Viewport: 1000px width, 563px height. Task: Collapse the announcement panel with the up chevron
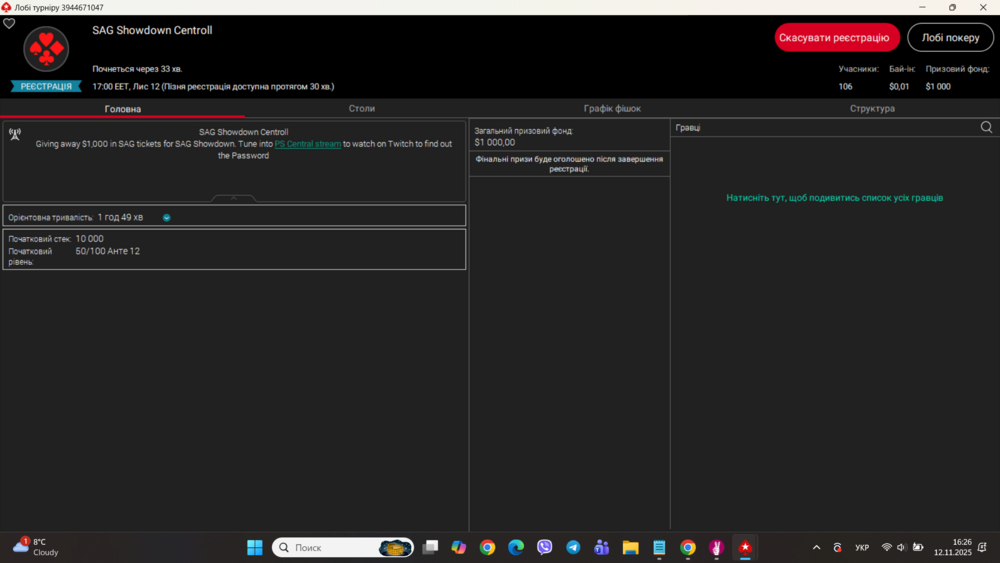coord(234,198)
